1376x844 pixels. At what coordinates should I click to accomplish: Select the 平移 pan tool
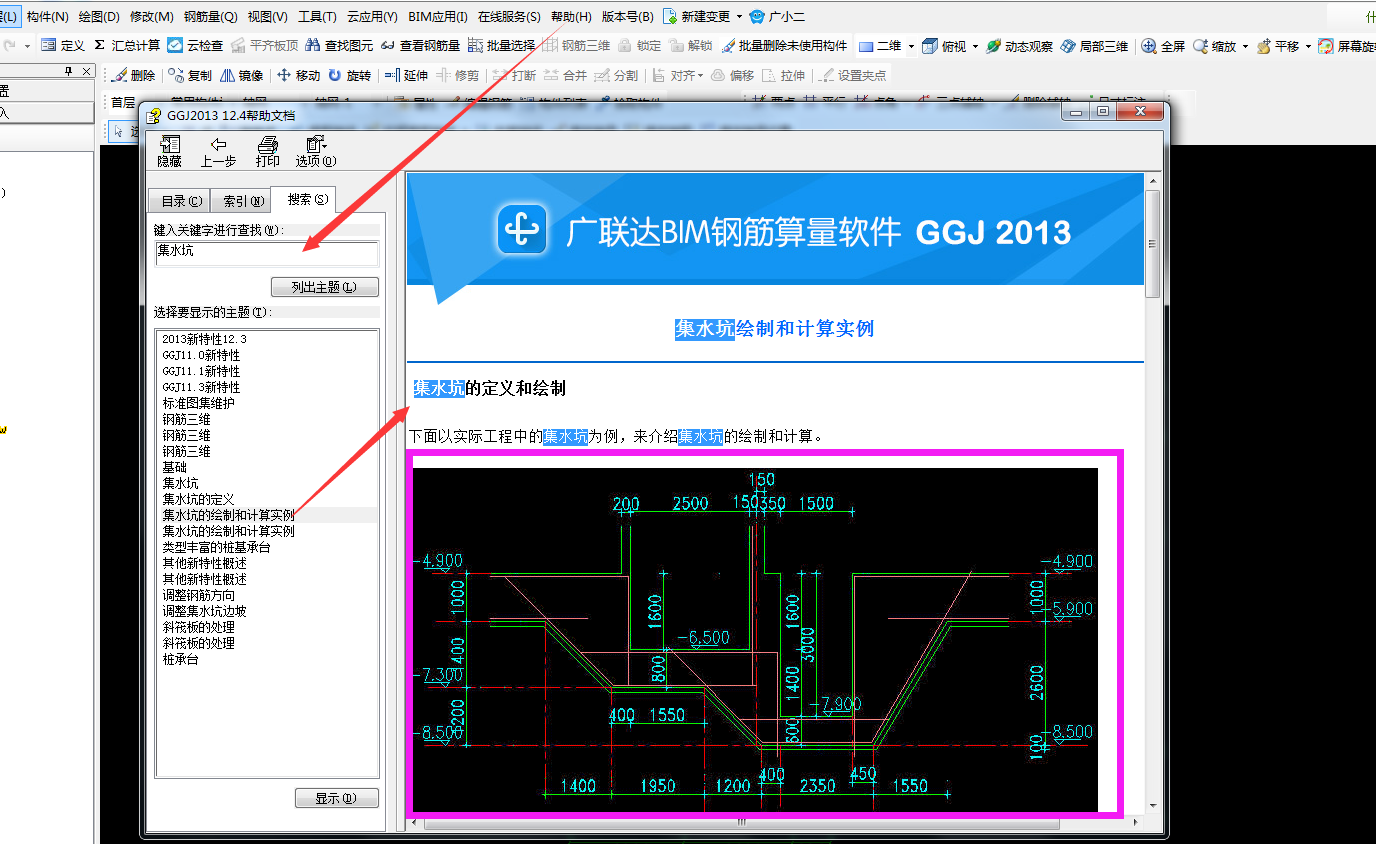click(1278, 46)
